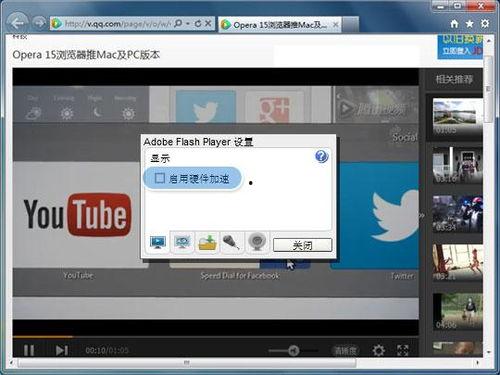The image size is (500, 375).
Task: Open the video player settings gear
Action: pyautogui.click(x=378, y=350)
